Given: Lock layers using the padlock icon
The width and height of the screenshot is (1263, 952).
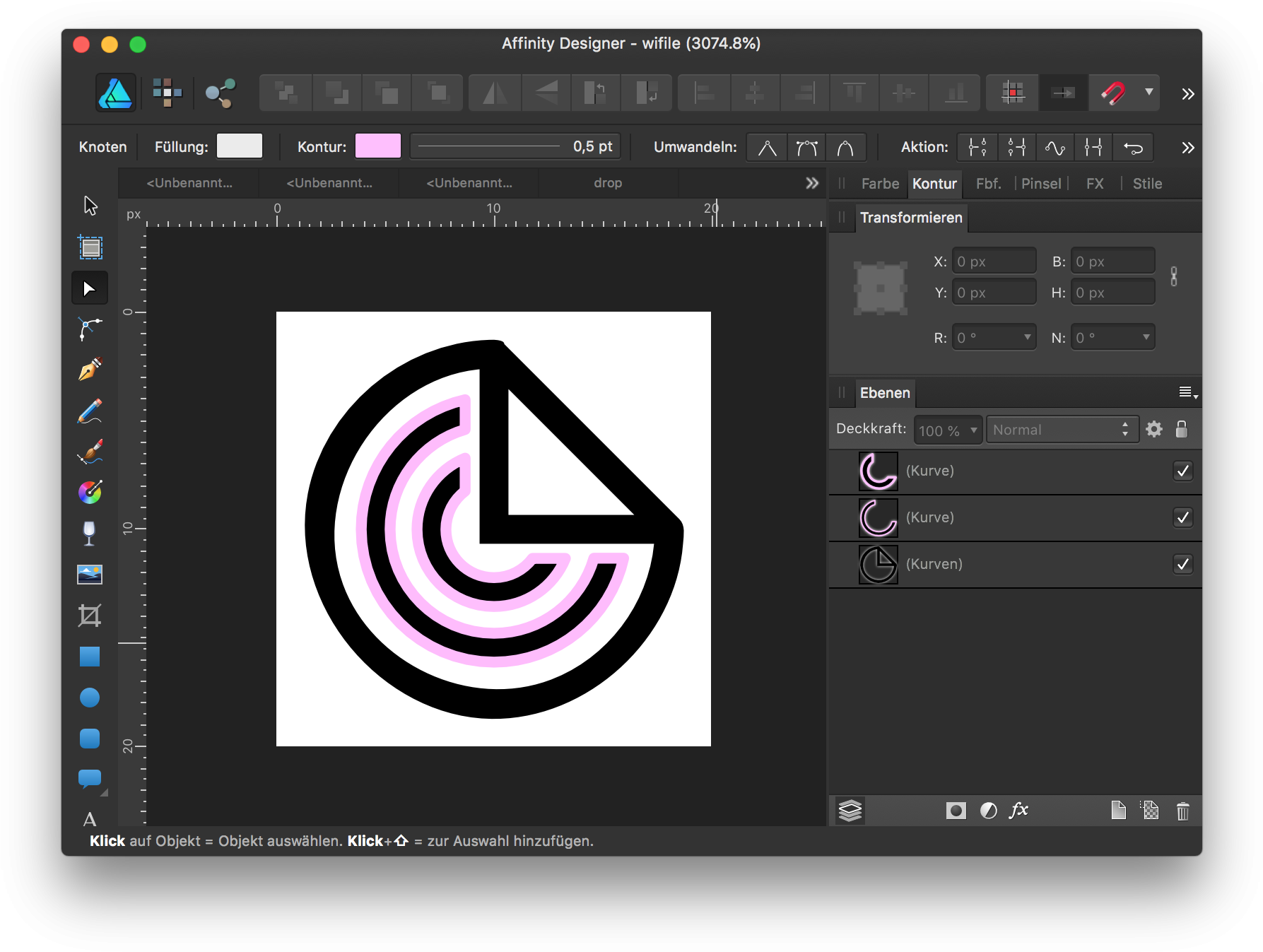Looking at the screenshot, I should pos(1182,429).
